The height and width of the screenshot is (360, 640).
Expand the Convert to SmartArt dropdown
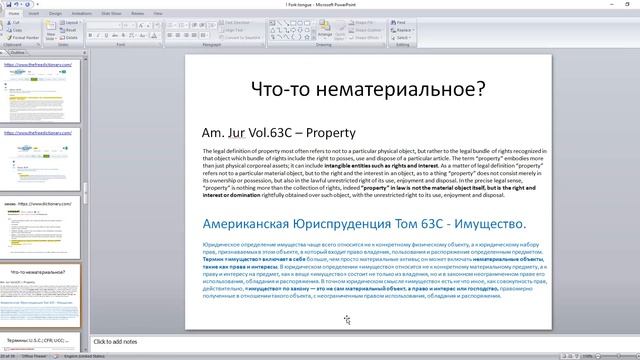point(240,38)
